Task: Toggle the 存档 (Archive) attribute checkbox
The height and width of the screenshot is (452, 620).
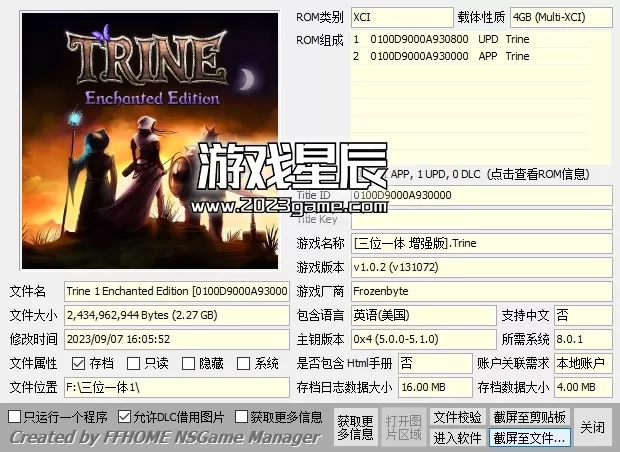Action: tap(79, 364)
